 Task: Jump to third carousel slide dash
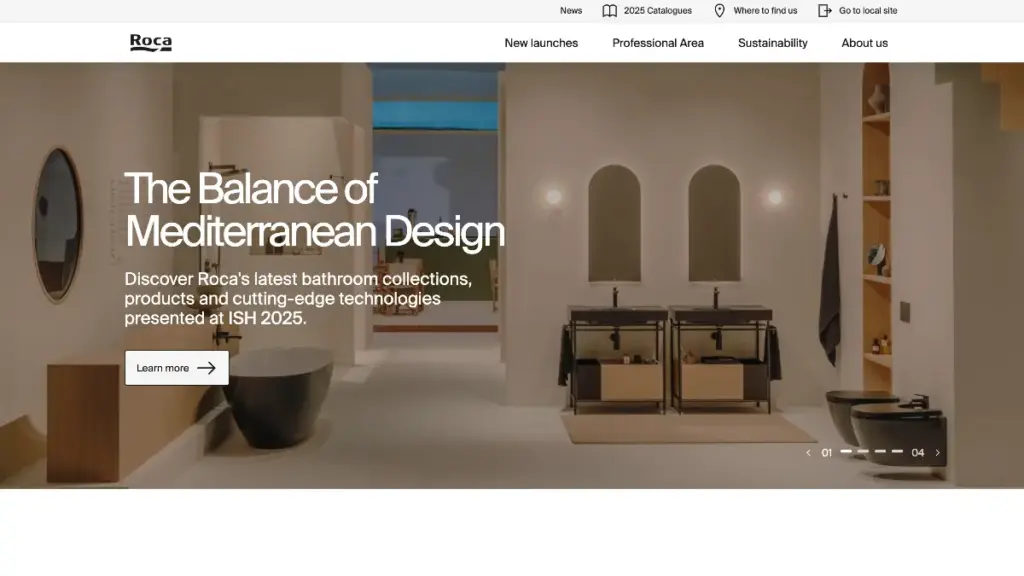[880, 452]
